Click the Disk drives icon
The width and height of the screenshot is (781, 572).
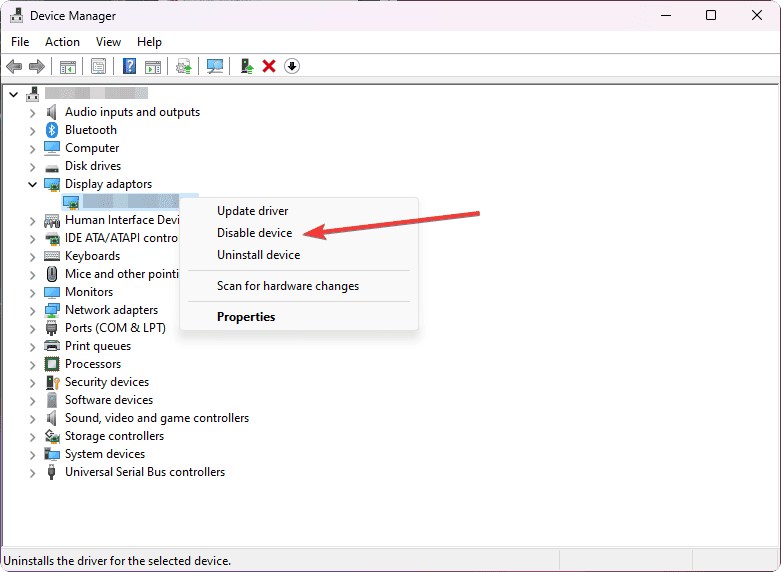[x=52, y=167]
